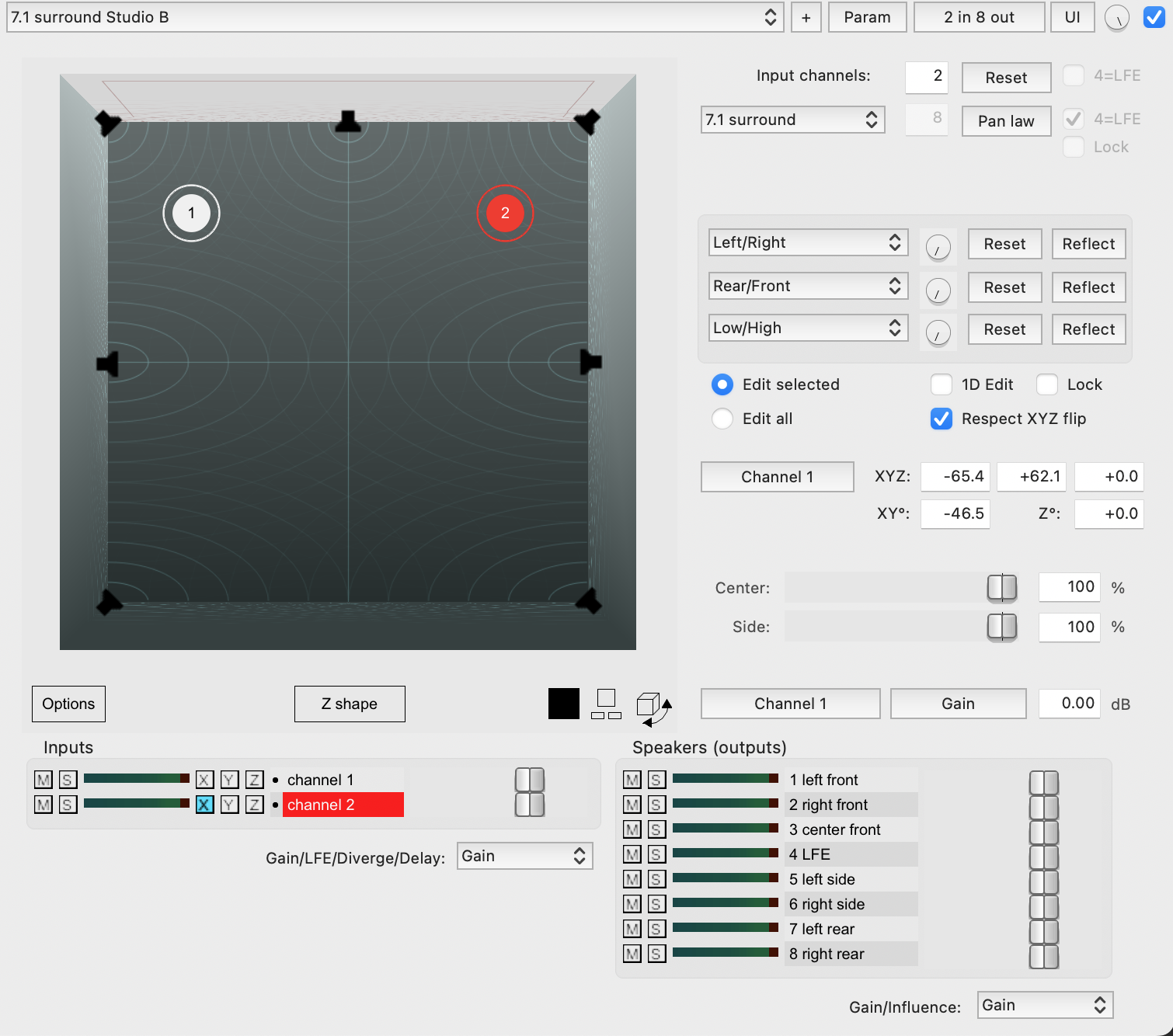Expand the Left/Right axis dropdown
This screenshot has width=1173, height=1036.
click(x=807, y=242)
